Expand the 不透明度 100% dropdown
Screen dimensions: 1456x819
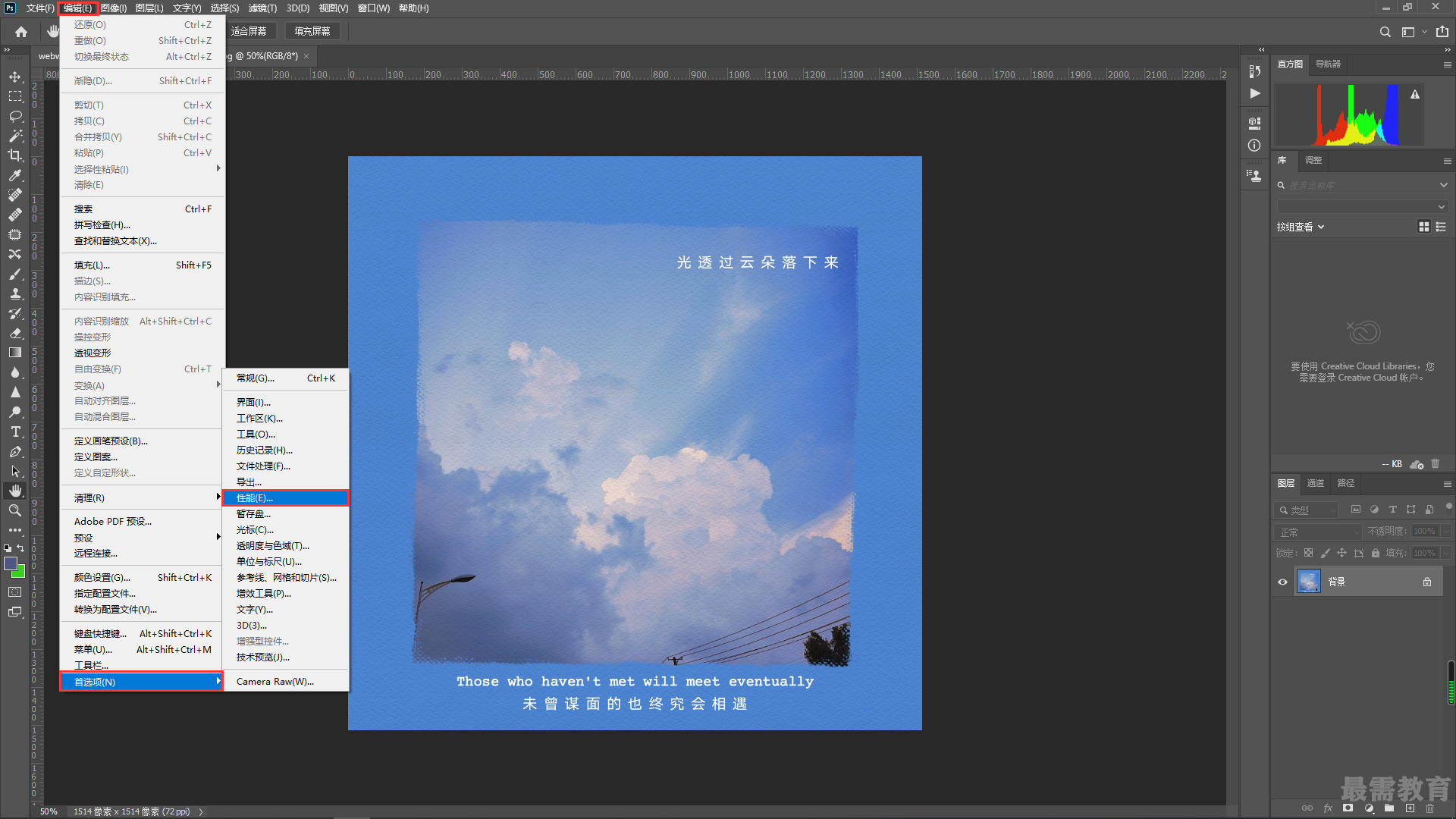1446,532
